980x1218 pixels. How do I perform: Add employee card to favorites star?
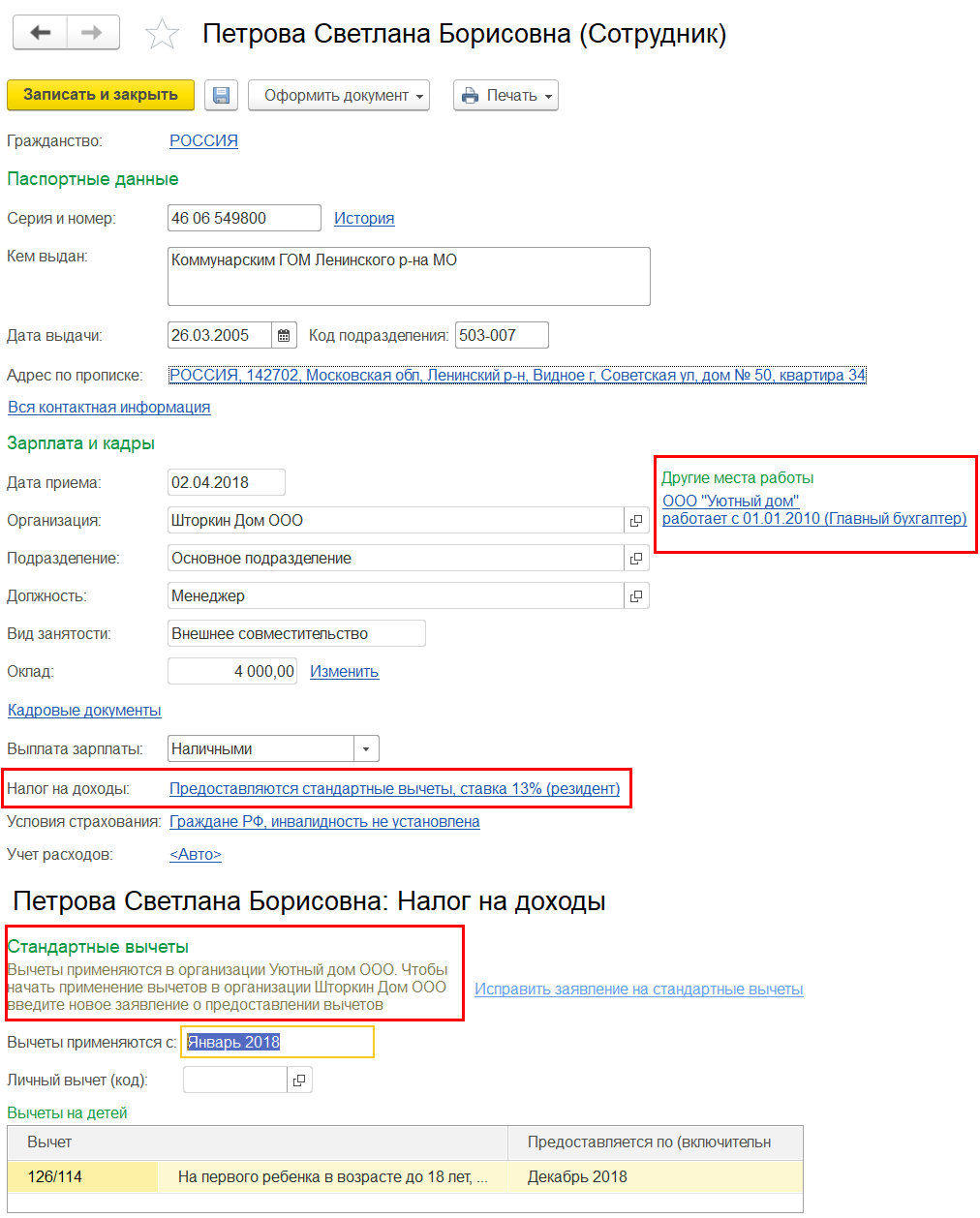[162, 35]
